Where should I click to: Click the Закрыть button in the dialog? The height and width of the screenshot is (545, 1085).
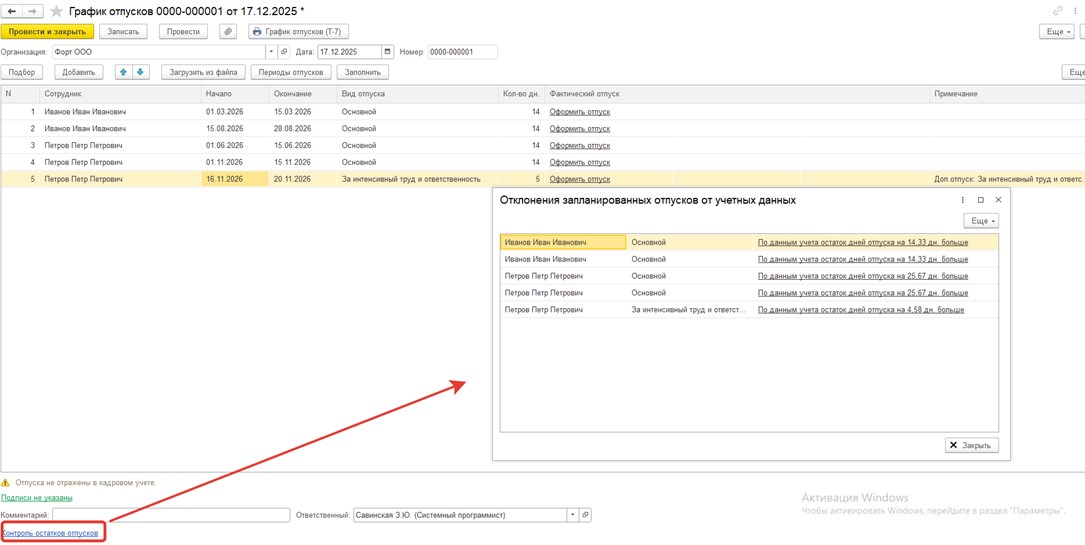(971, 445)
